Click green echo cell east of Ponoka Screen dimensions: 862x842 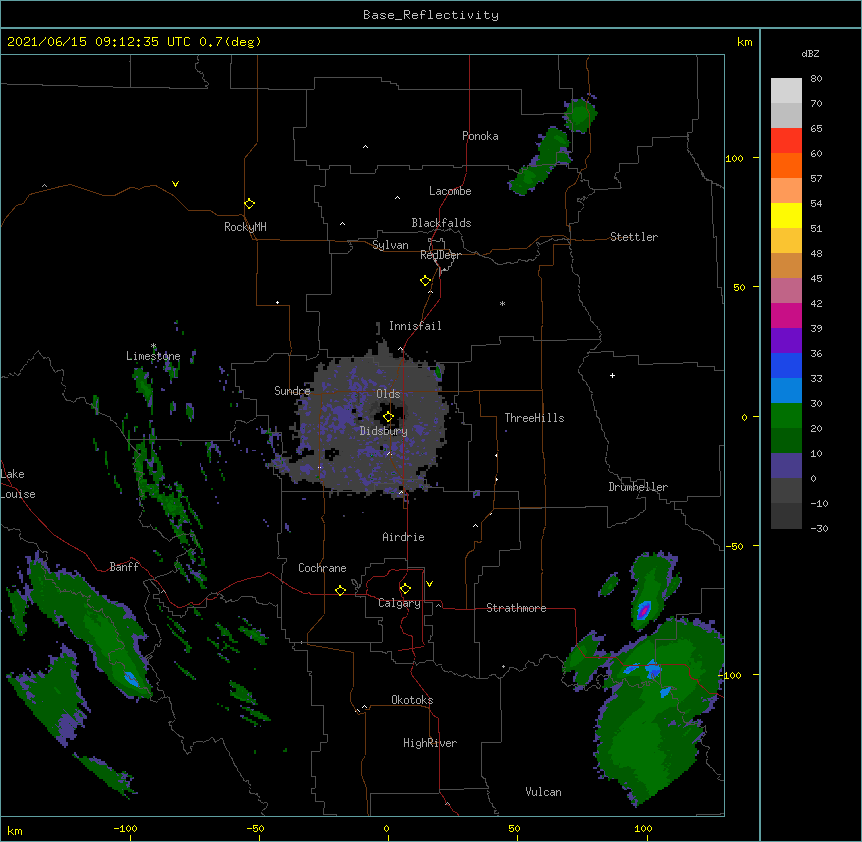pyautogui.click(x=579, y=114)
